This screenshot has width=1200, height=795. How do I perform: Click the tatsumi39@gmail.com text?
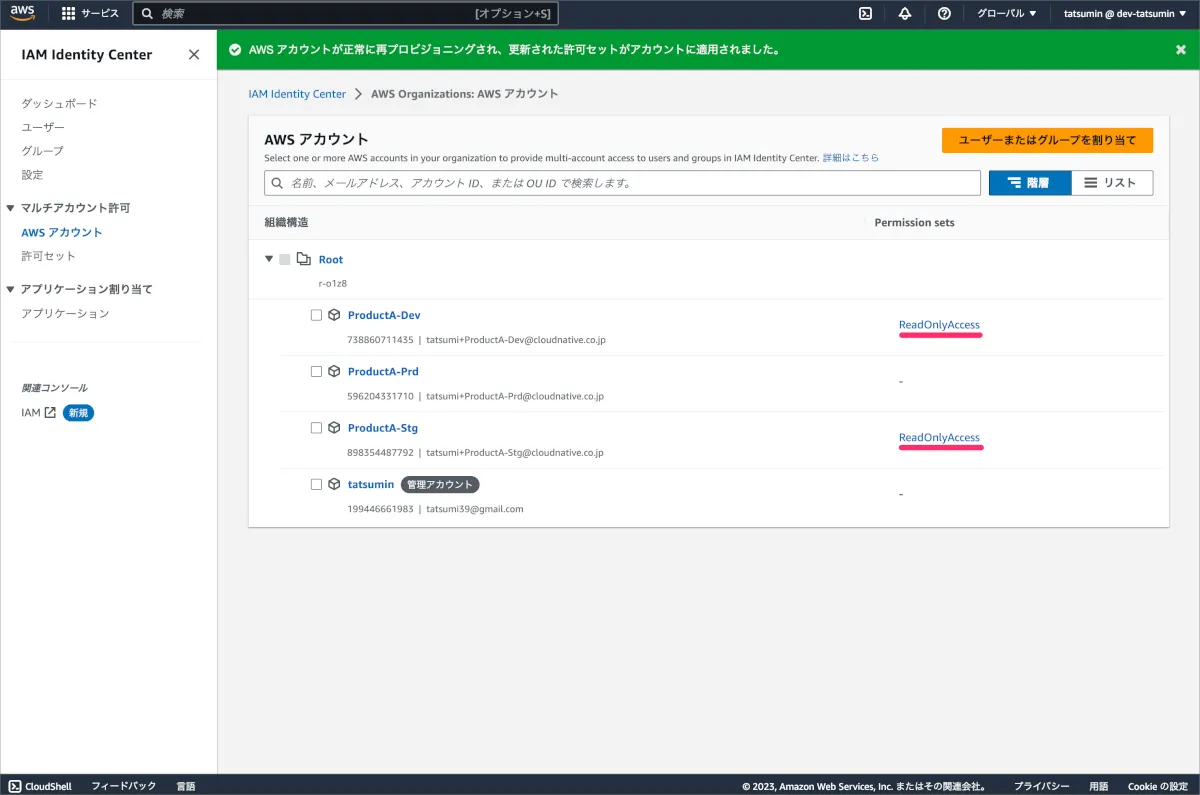[475, 509]
